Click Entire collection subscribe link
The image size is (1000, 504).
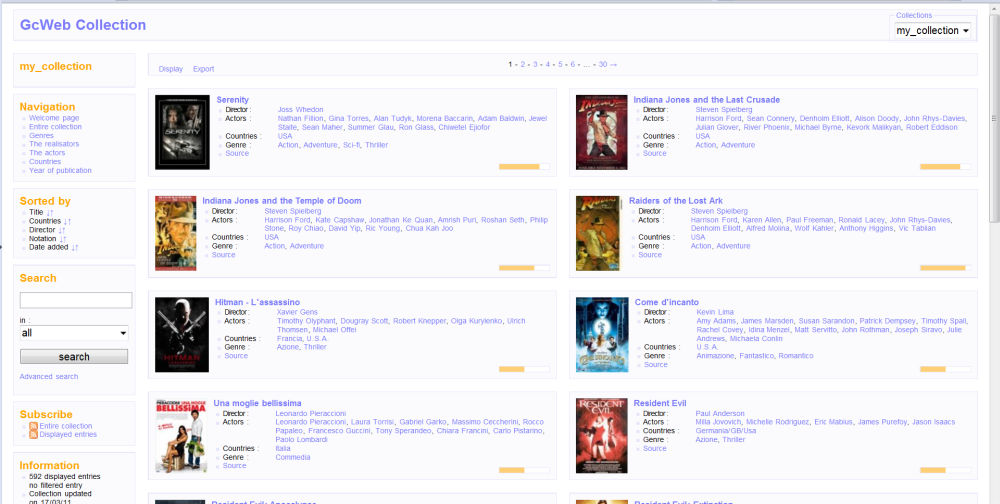[x=66, y=426]
